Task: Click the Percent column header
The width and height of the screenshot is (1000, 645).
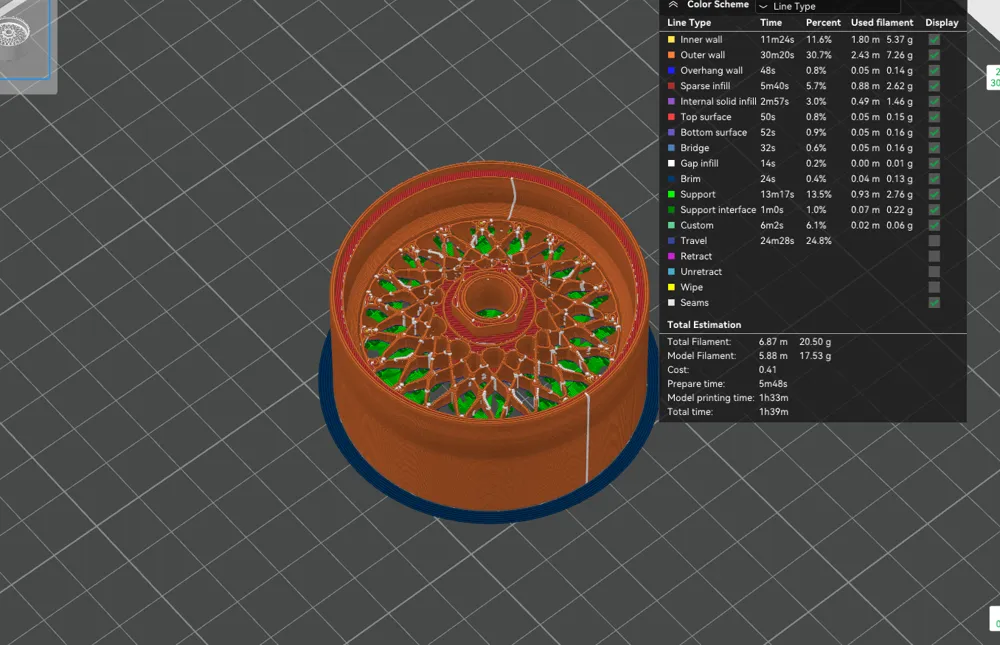Action: [x=823, y=22]
